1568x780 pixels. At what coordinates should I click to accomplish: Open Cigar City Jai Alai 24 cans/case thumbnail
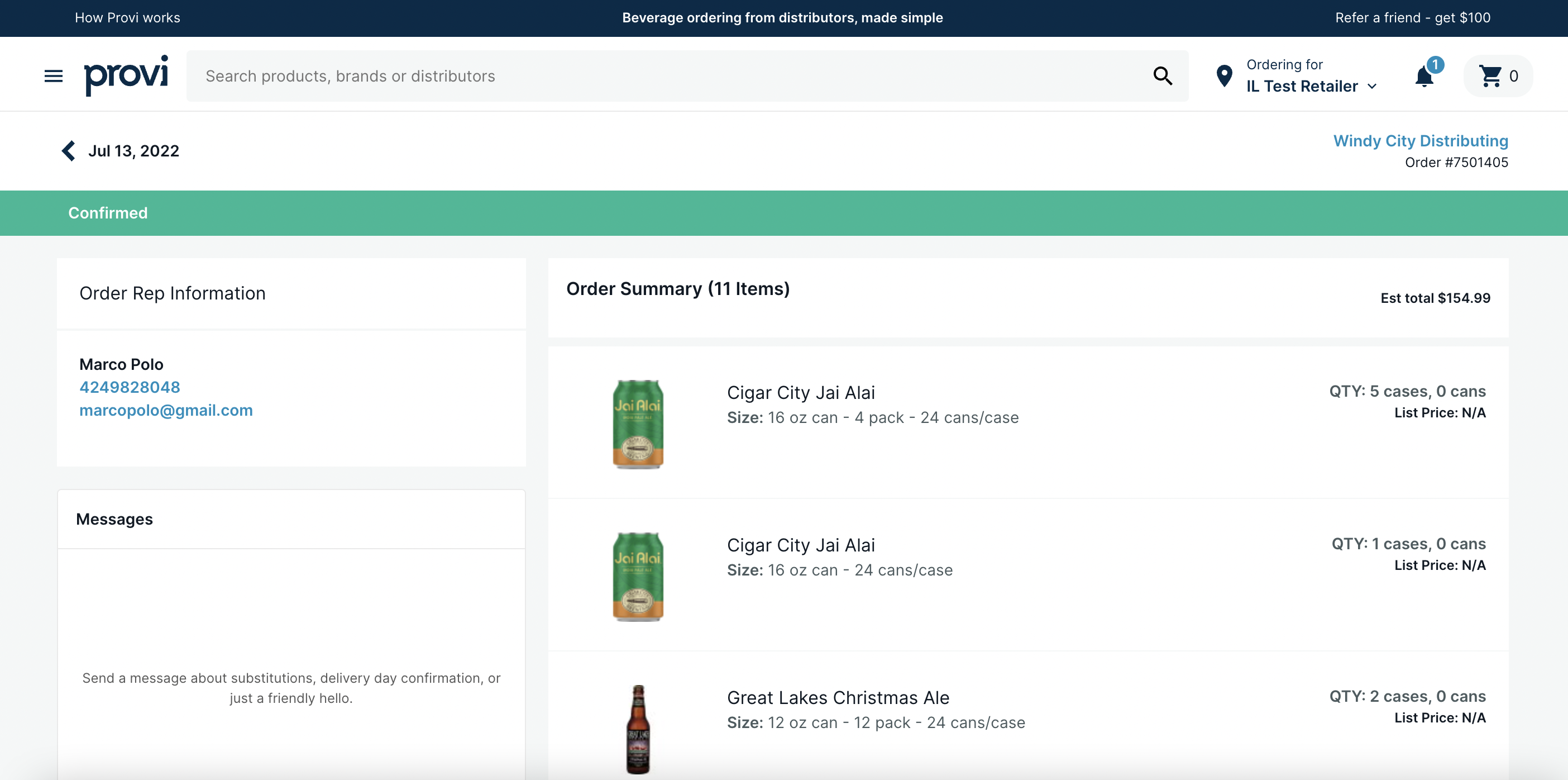point(638,577)
